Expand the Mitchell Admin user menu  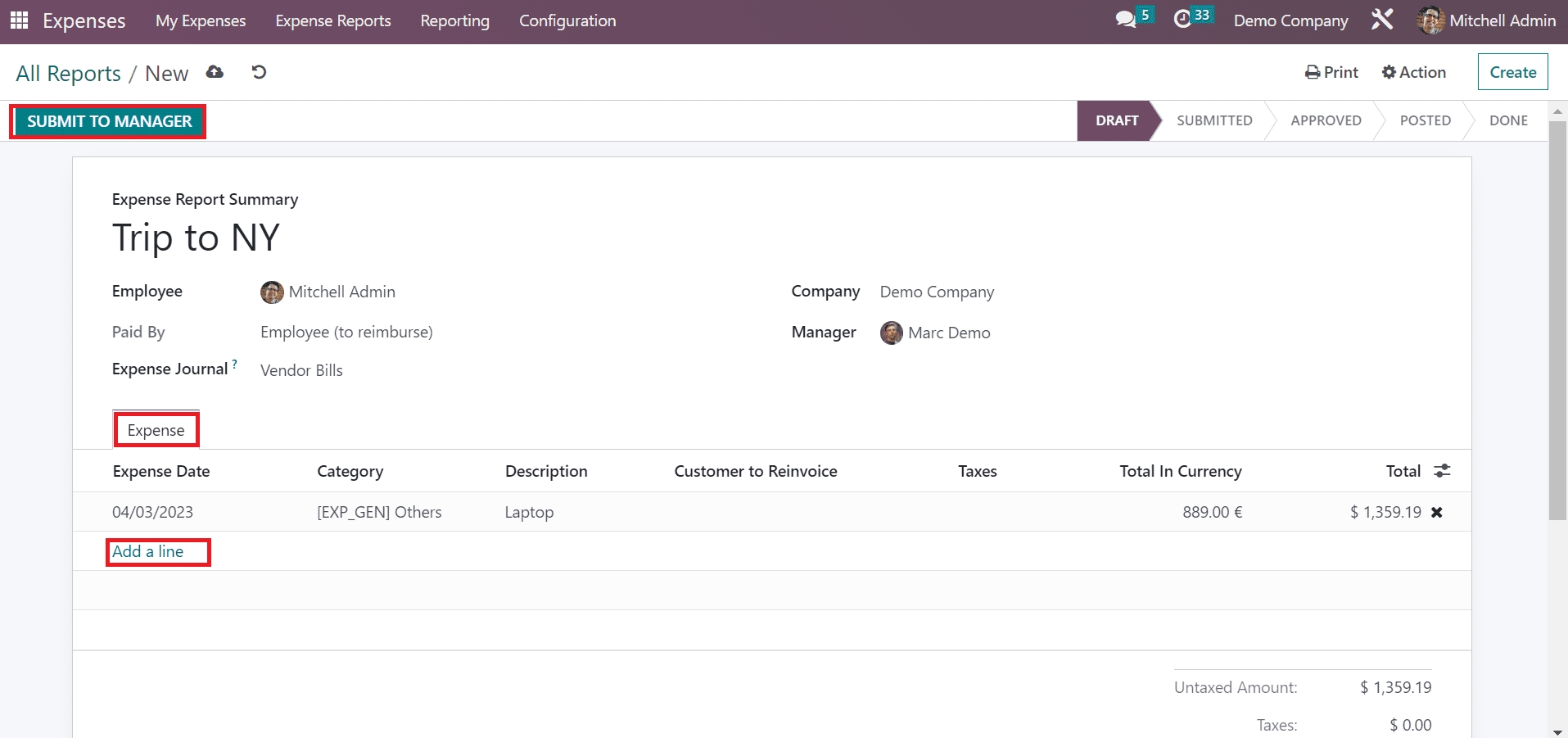click(1486, 20)
